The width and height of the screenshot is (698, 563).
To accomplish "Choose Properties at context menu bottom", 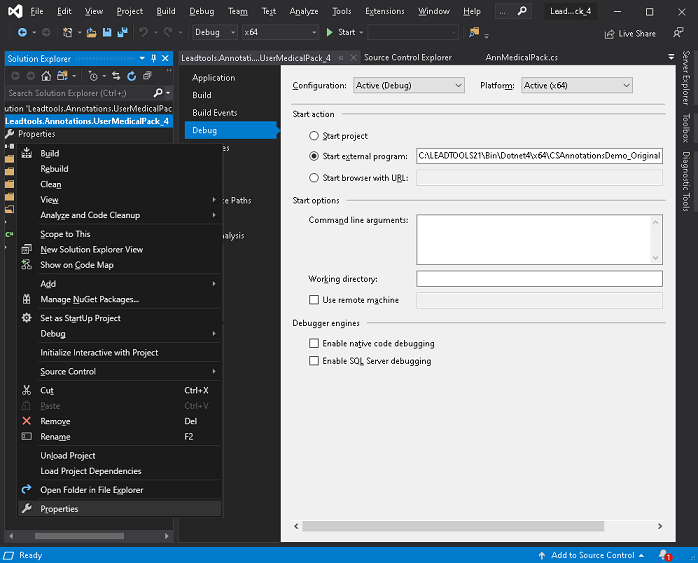I will click(x=119, y=509).
